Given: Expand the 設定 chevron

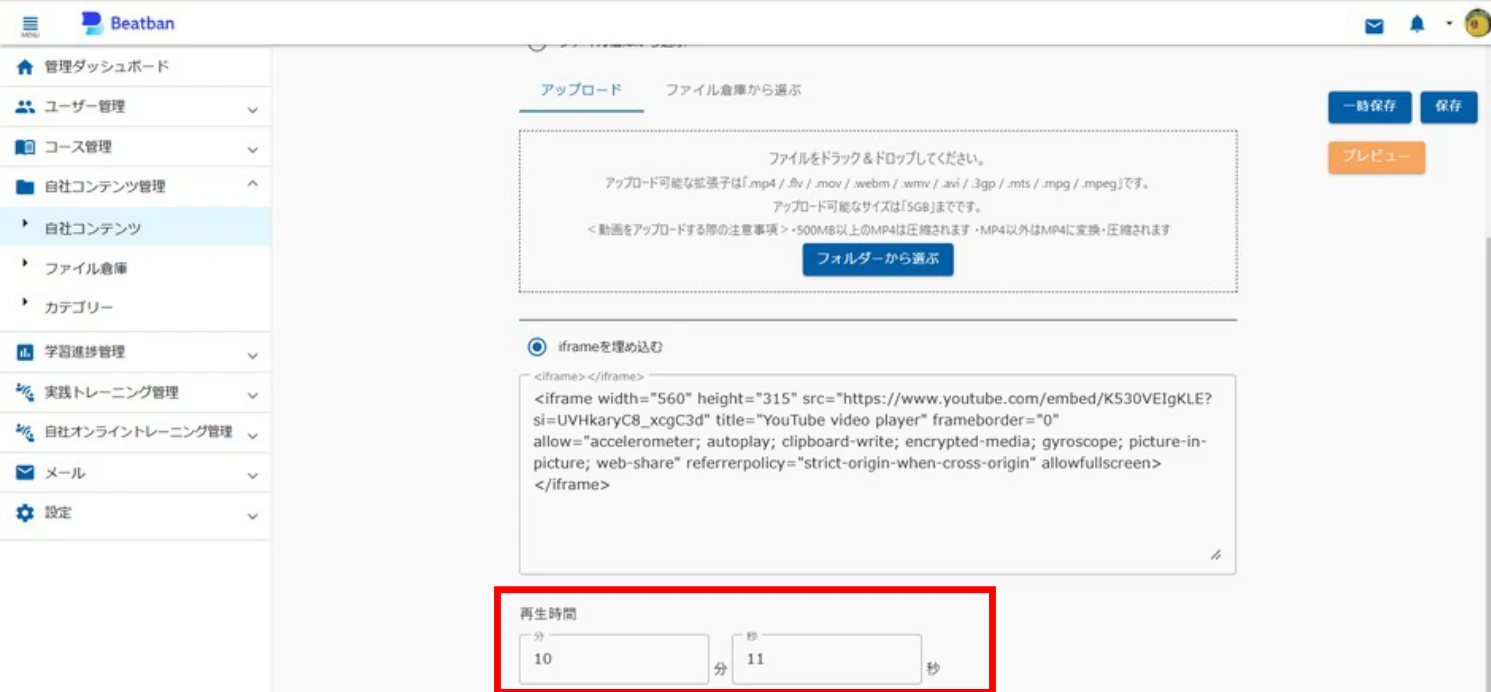Looking at the screenshot, I should (x=252, y=516).
